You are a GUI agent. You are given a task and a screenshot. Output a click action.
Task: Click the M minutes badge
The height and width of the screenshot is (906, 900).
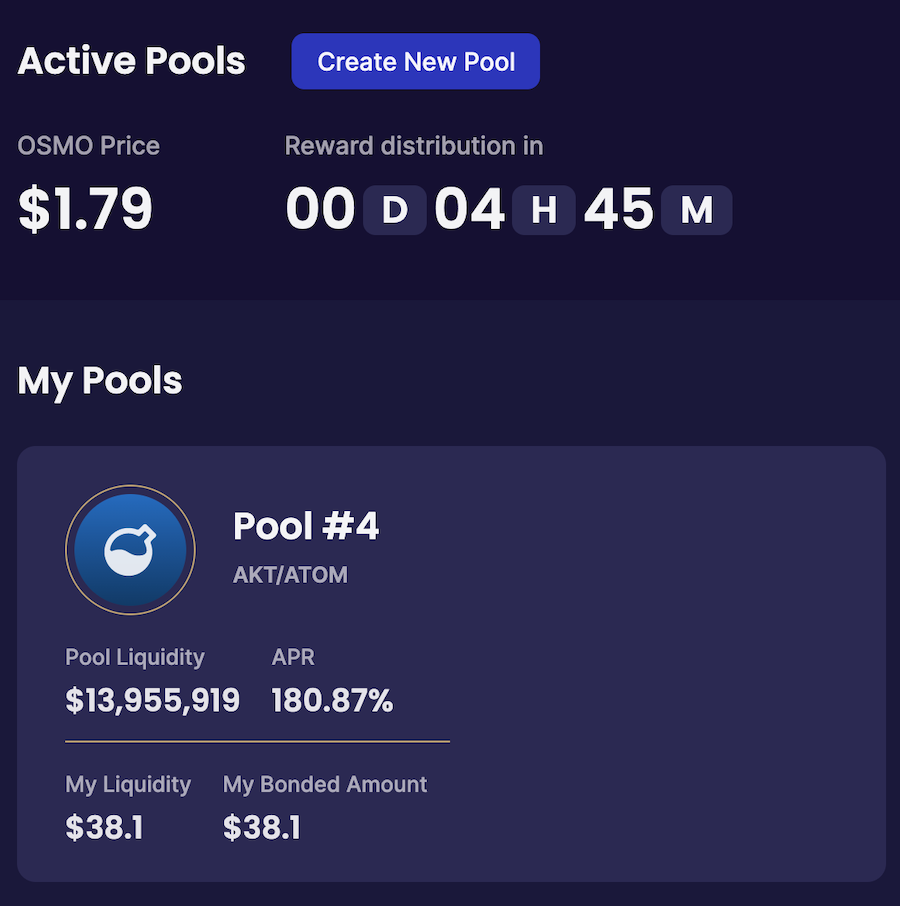697,210
